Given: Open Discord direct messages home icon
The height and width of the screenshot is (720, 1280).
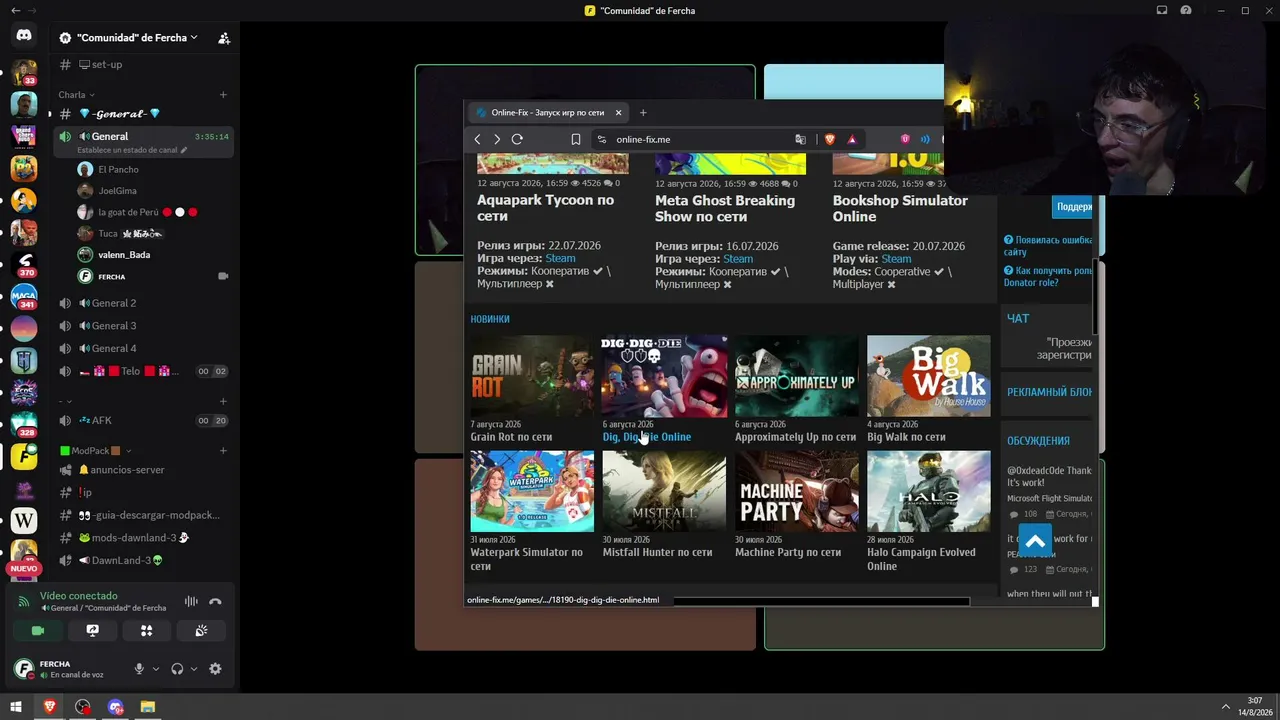Looking at the screenshot, I should tap(24, 36).
